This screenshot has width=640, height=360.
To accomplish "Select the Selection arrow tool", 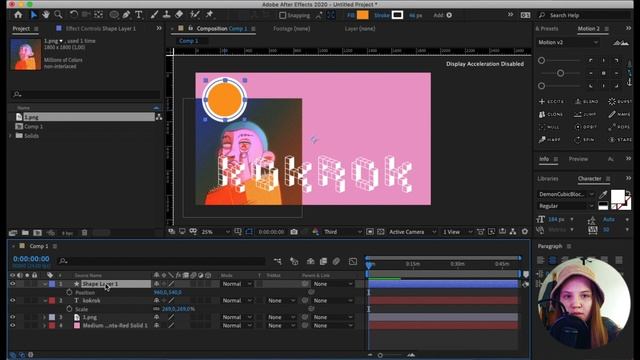I will tap(33, 15).
